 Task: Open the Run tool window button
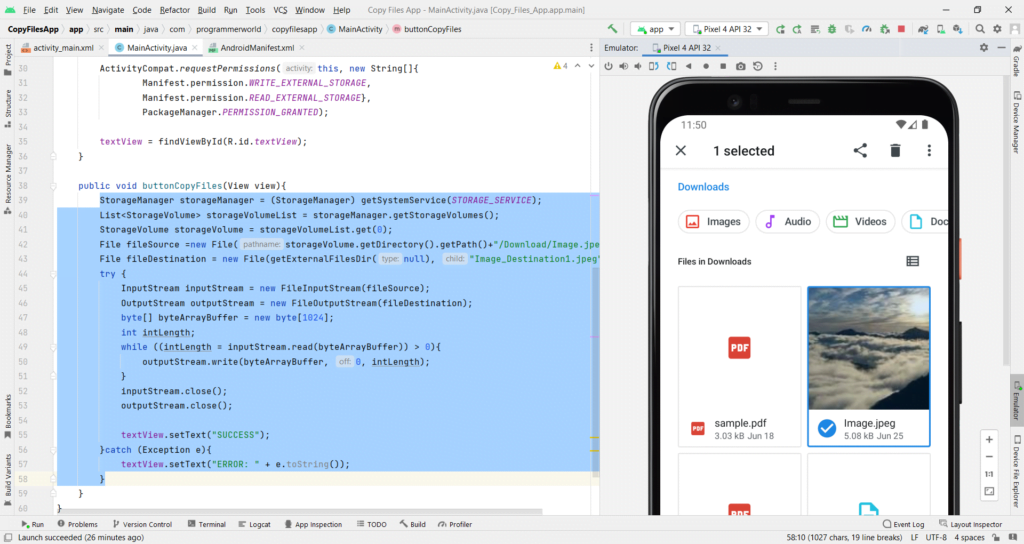[32, 524]
